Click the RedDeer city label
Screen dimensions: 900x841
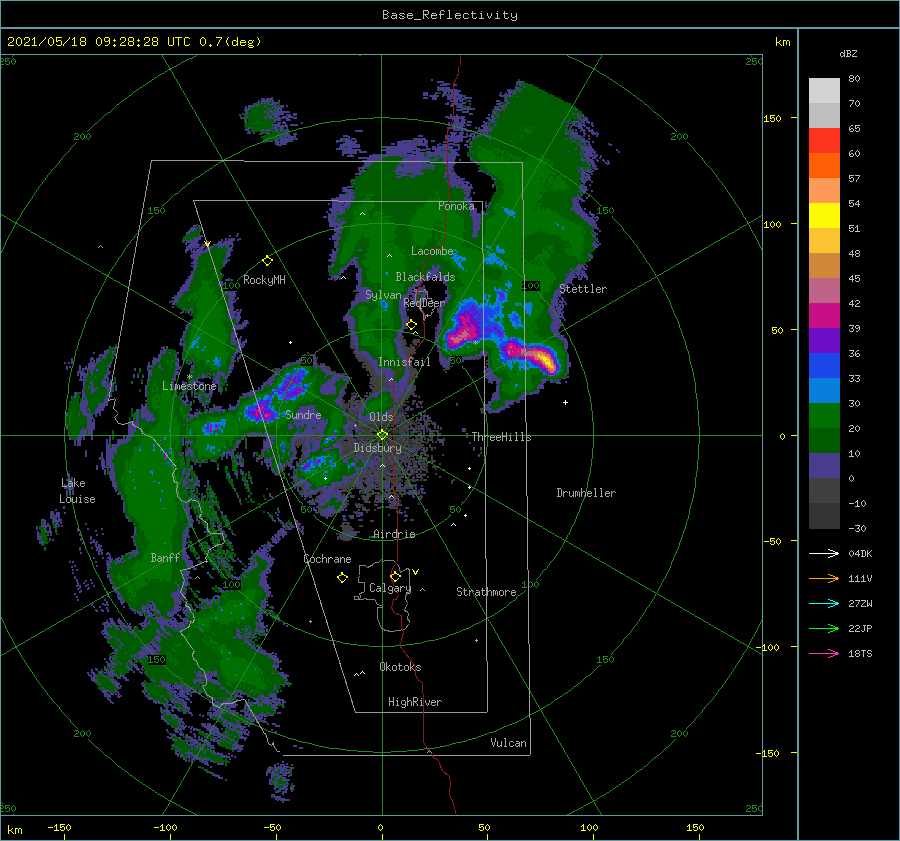point(424,303)
